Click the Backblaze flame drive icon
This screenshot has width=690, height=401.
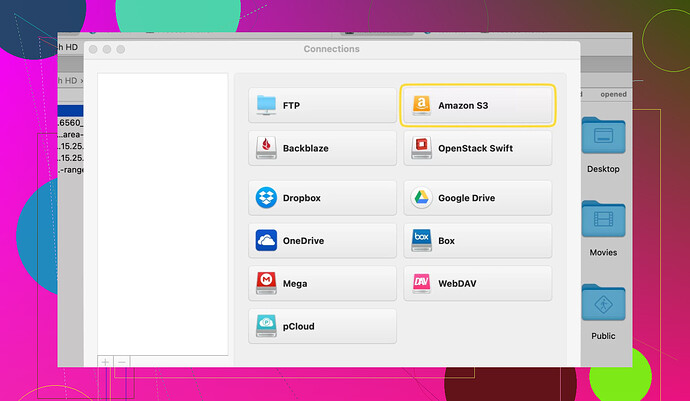(x=266, y=148)
